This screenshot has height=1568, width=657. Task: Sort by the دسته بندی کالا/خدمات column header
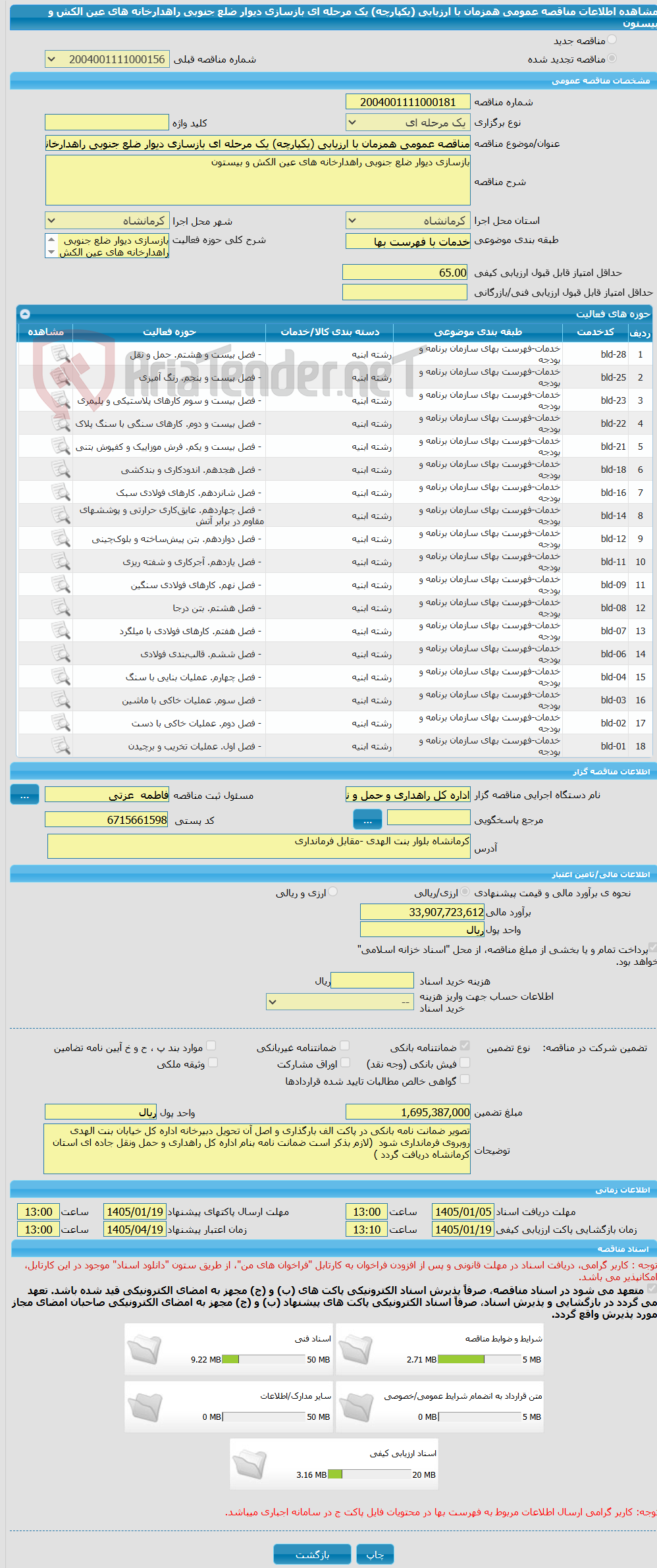click(x=330, y=332)
